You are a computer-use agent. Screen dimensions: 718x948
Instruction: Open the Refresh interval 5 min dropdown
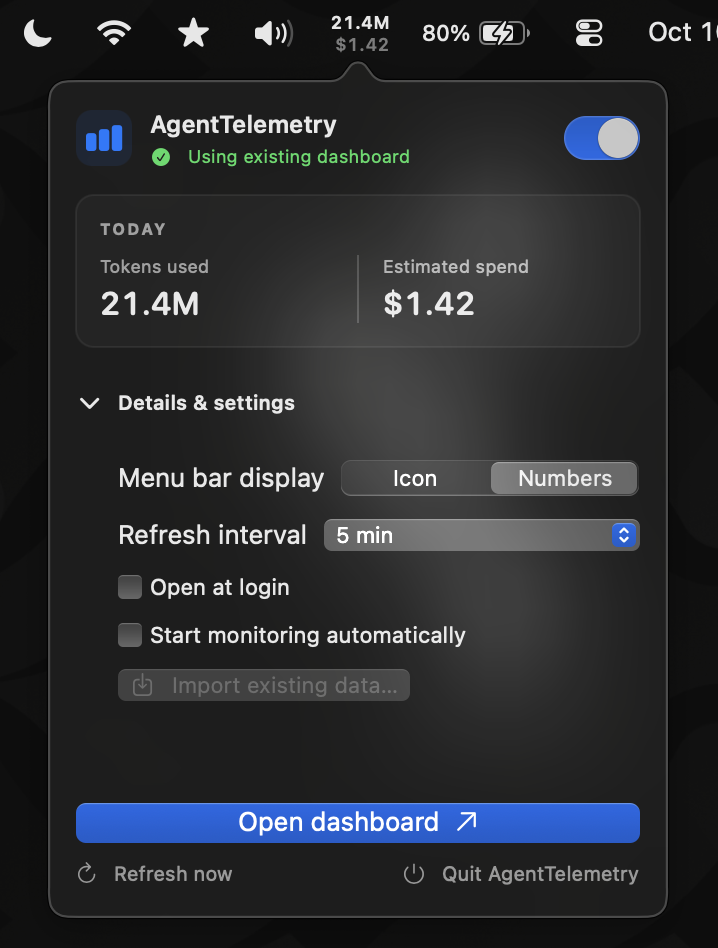482,535
